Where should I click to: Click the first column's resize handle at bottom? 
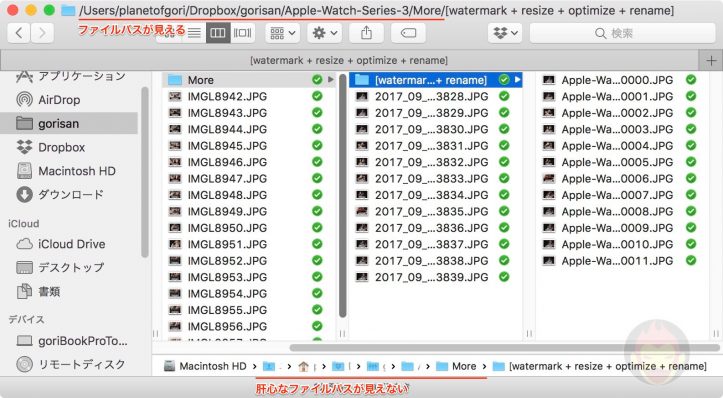342,333
